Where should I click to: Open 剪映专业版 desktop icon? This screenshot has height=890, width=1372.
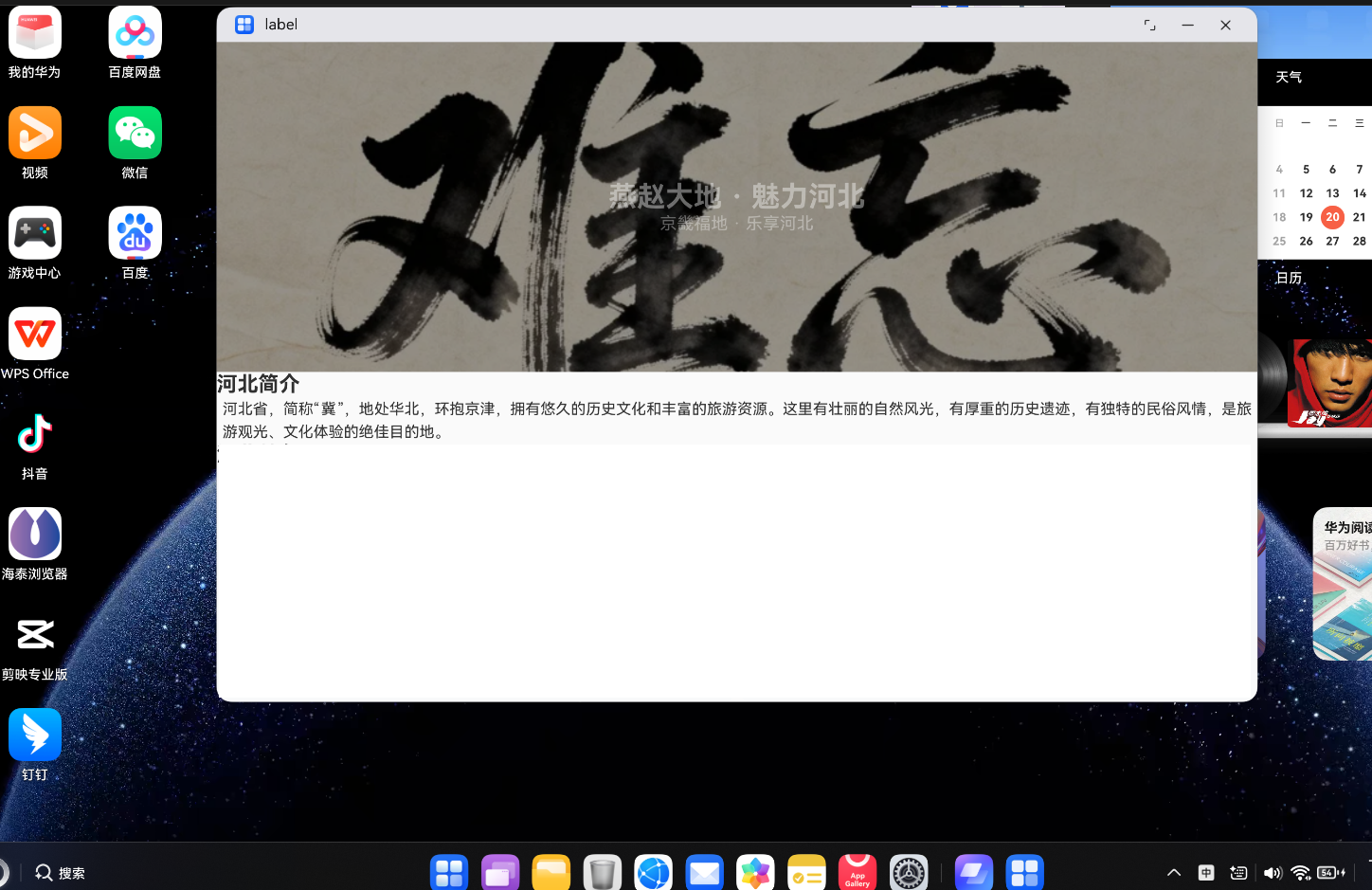tap(35, 635)
